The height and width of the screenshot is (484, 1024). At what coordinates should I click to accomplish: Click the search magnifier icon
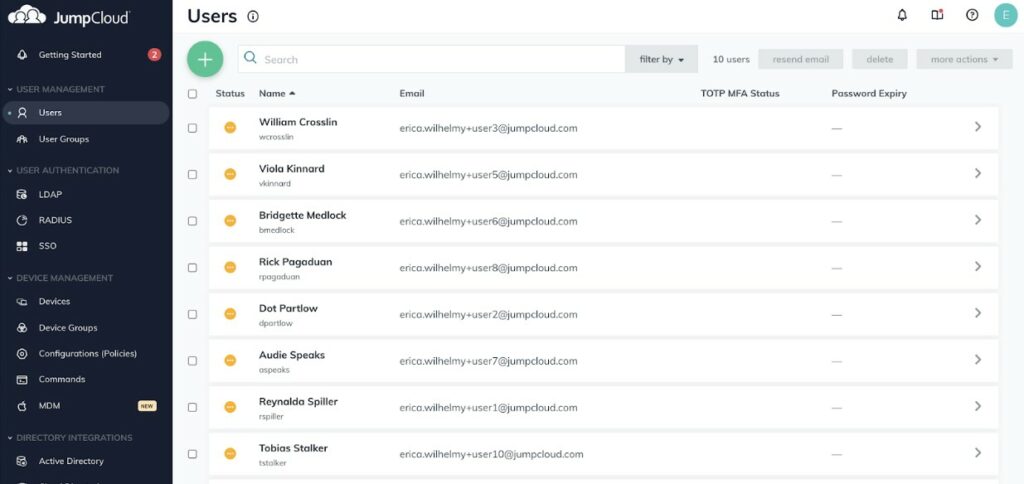[x=250, y=58]
